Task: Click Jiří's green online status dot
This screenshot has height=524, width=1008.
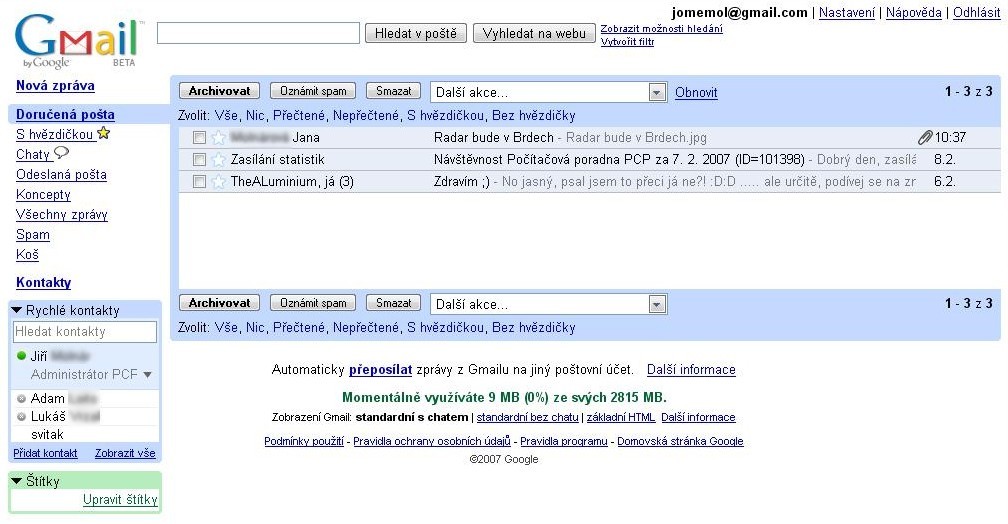Action: coord(21,356)
